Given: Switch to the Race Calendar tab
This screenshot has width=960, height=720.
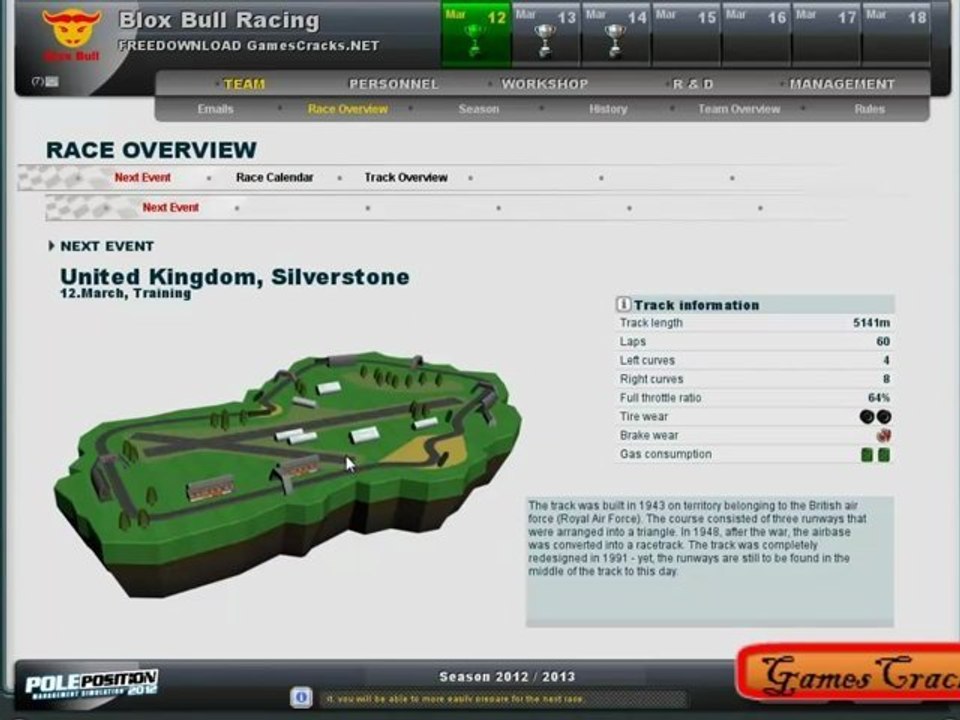Looking at the screenshot, I should (274, 178).
